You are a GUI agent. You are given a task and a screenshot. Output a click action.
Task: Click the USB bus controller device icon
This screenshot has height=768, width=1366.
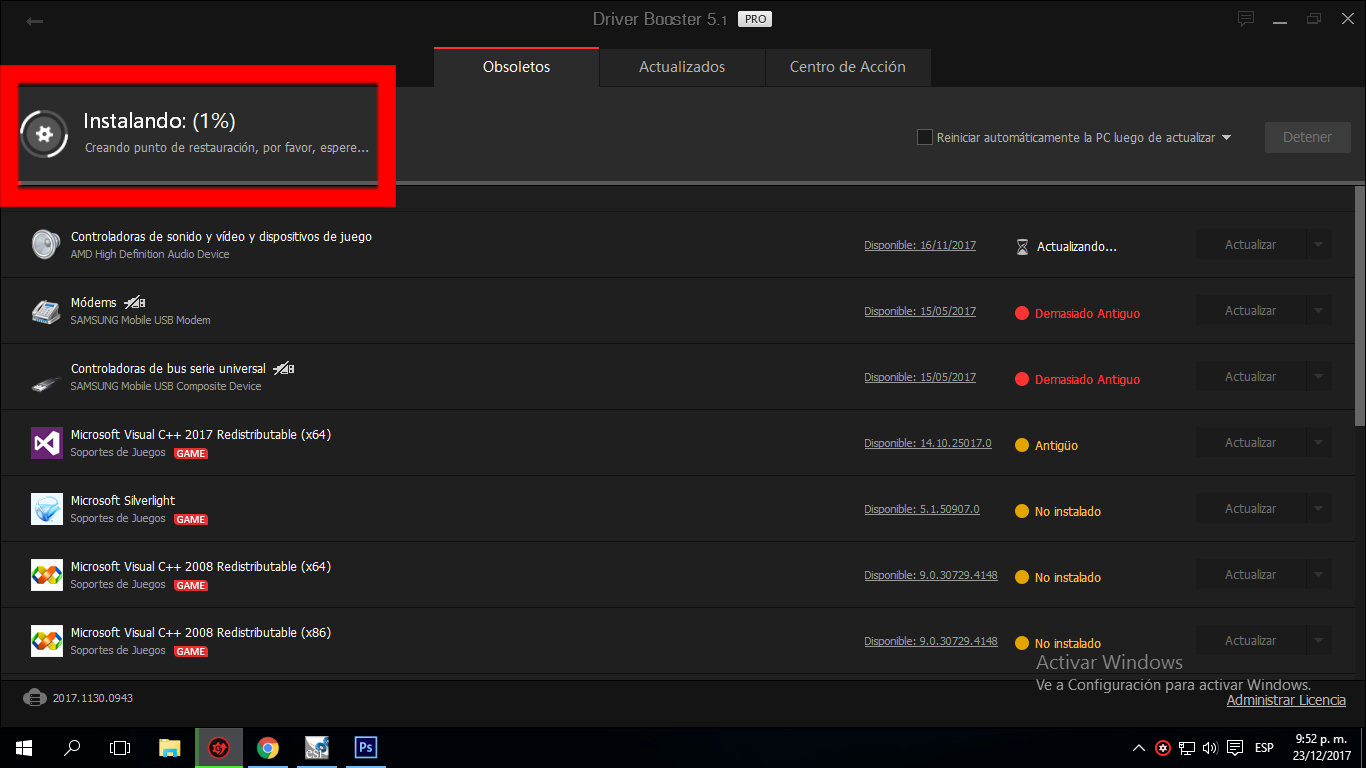46,382
